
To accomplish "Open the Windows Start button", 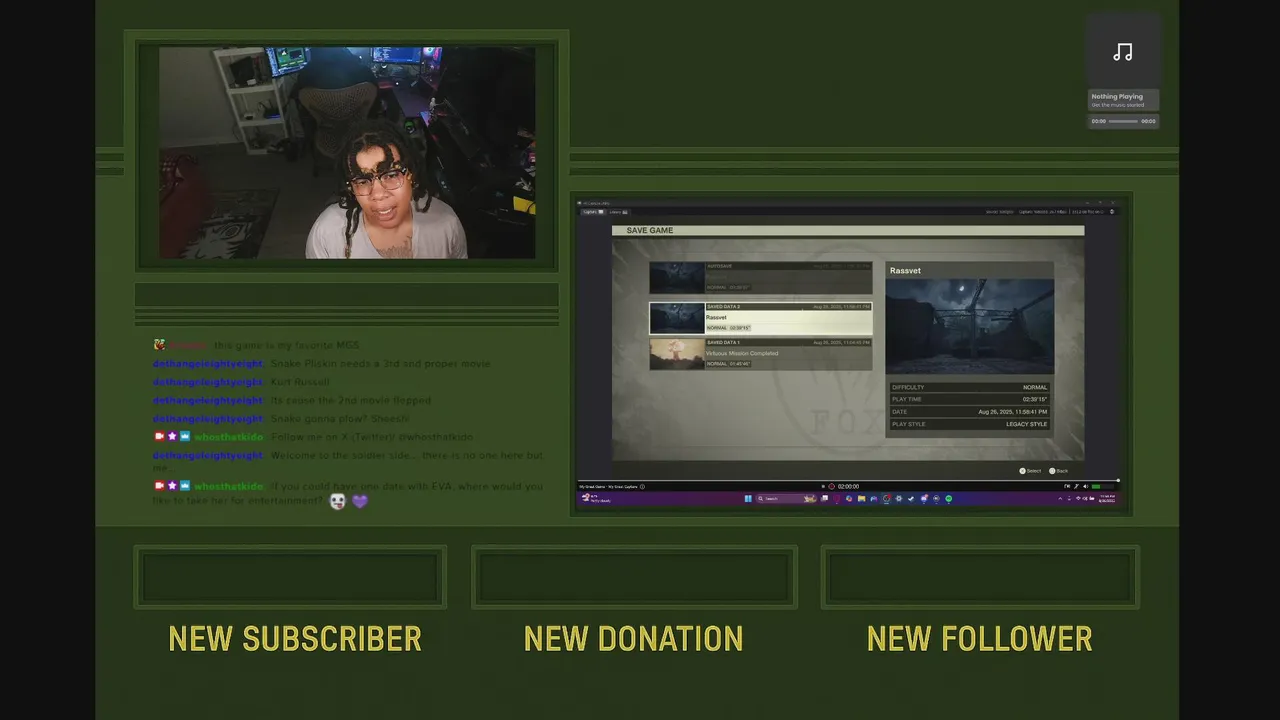I will coord(748,498).
